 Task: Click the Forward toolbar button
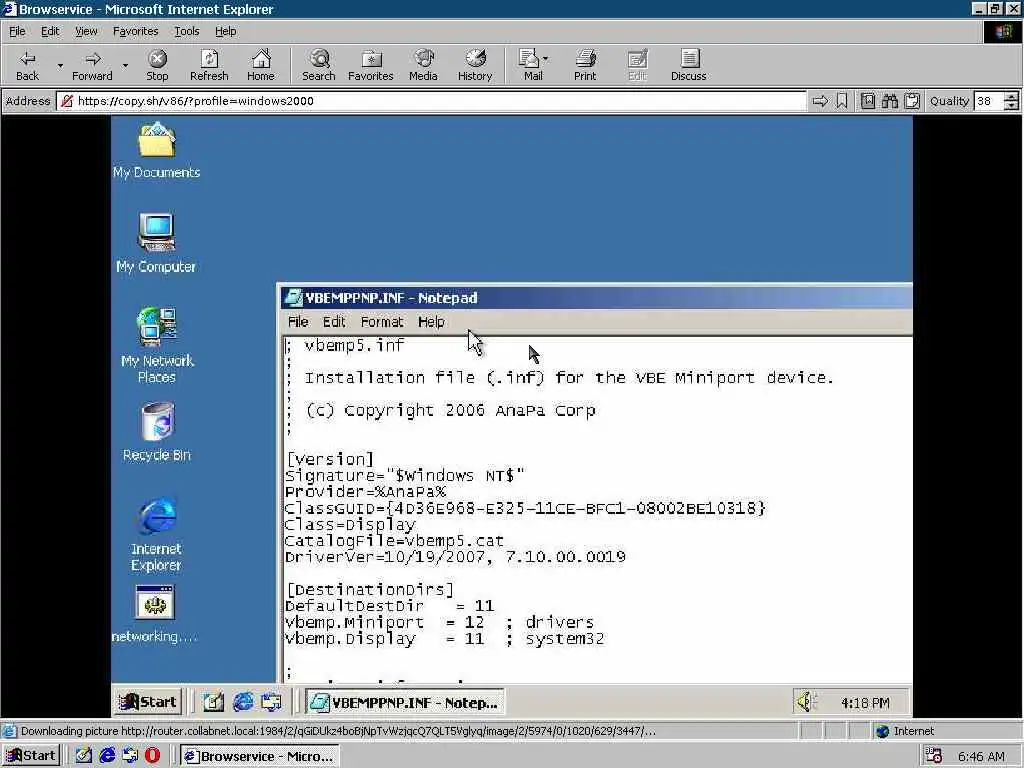[x=92, y=65]
